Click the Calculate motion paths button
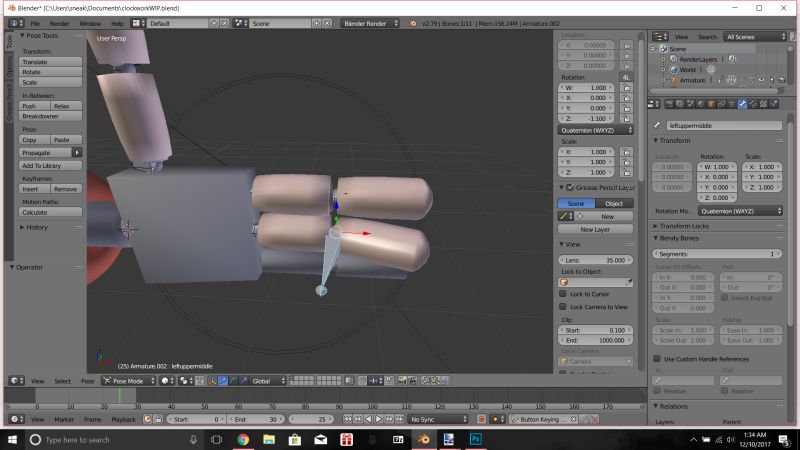The image size is (800, 450). (51, 212)
